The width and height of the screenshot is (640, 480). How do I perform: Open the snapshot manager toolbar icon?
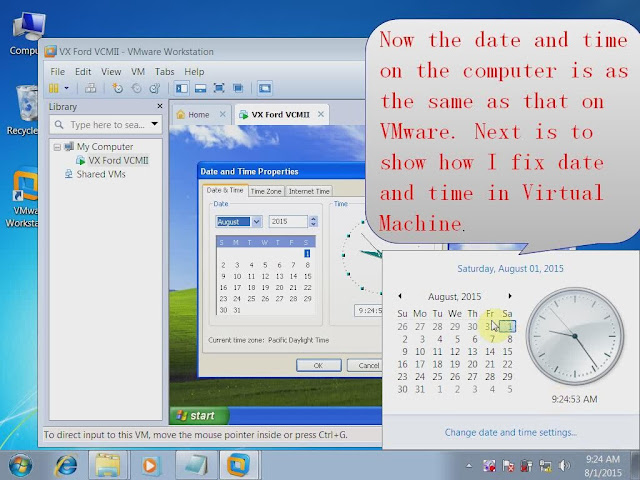pos(155,88)
